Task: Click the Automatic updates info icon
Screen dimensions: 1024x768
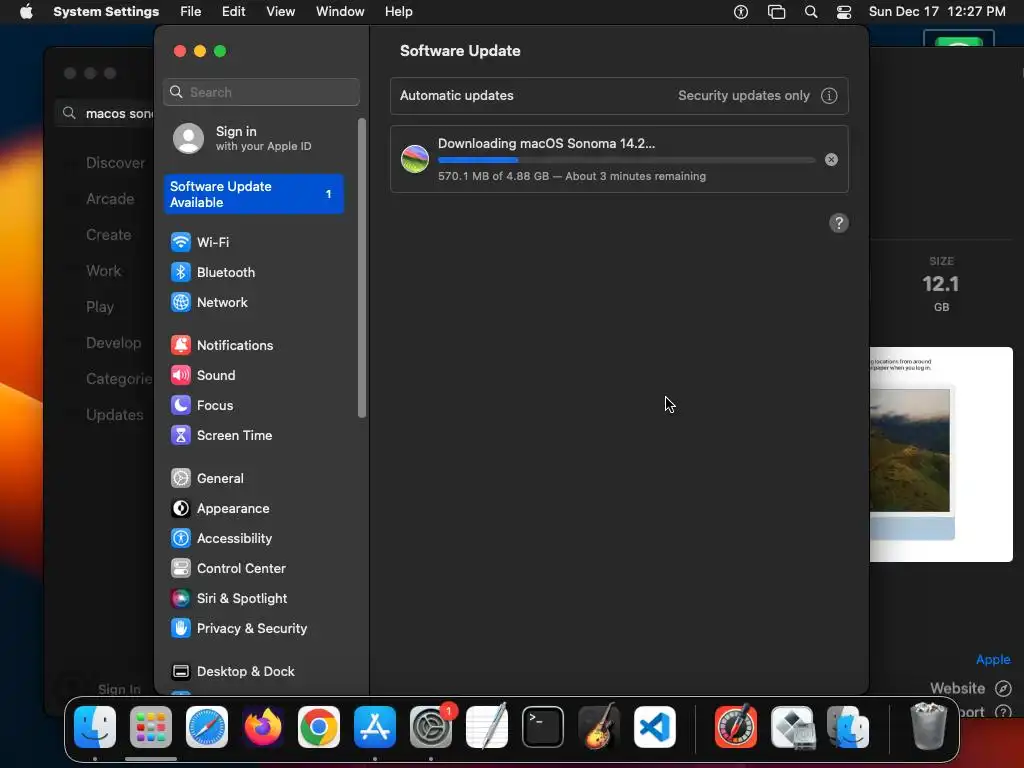Action: click(829, 96)
